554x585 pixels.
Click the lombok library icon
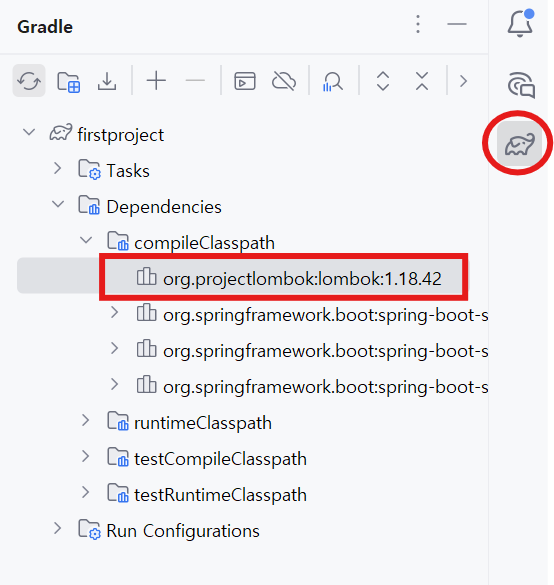pyautogui.click(x=146, y=276)
